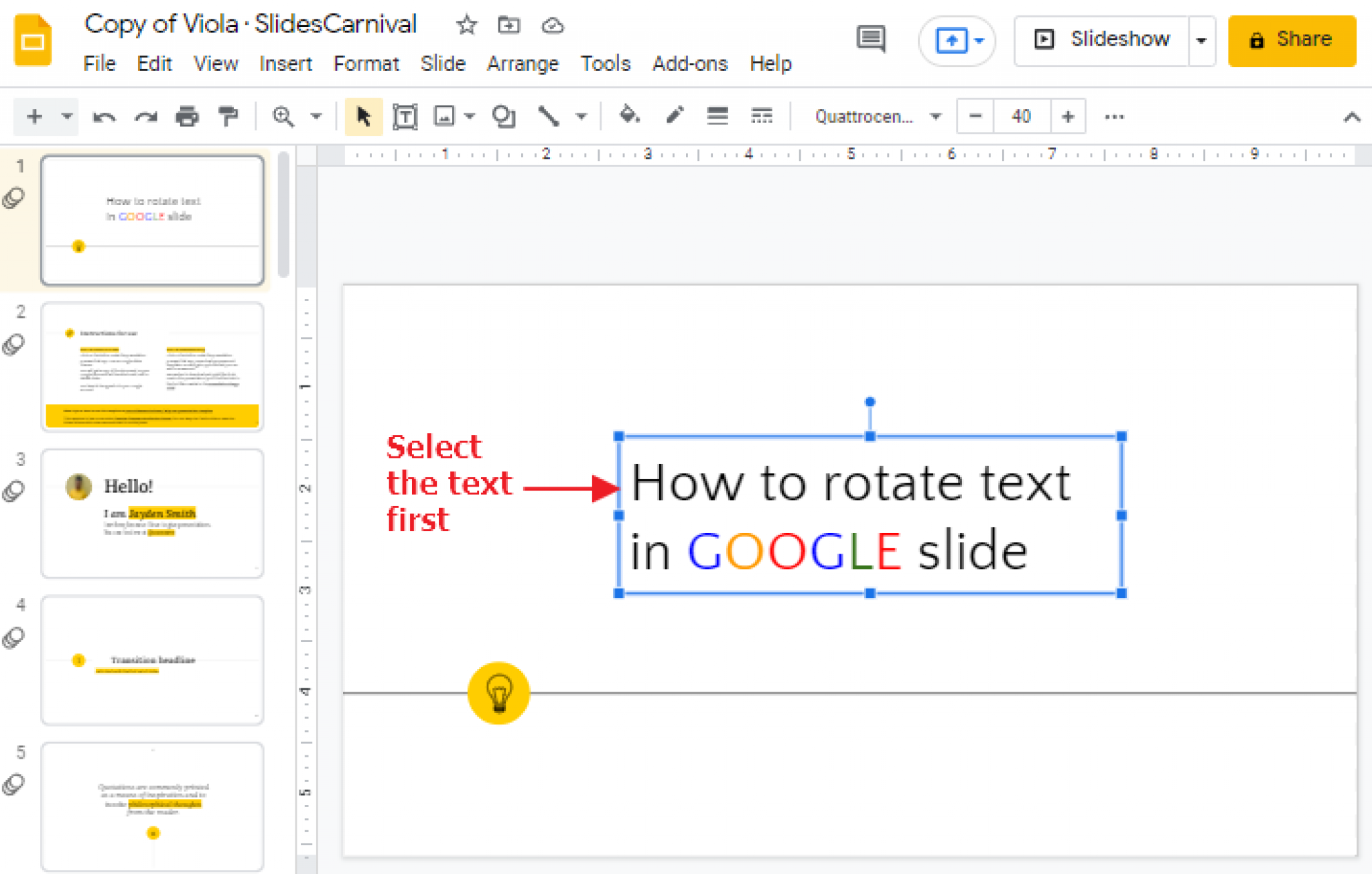The height and width of the screenshot is (874, 1372).
Task: Move presentation to folder icon
Action: (509, 25)
